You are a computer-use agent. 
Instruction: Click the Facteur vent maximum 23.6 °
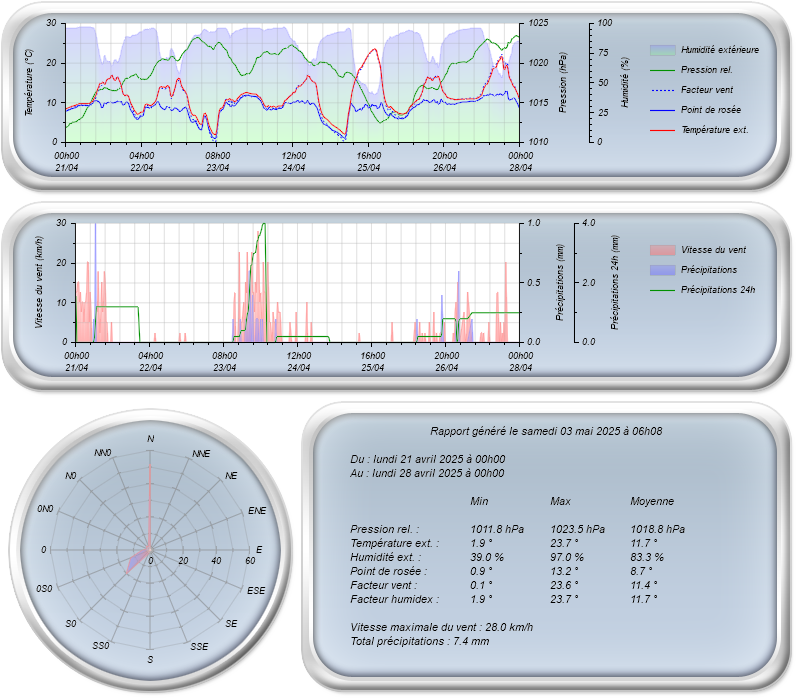click(564, 586)
